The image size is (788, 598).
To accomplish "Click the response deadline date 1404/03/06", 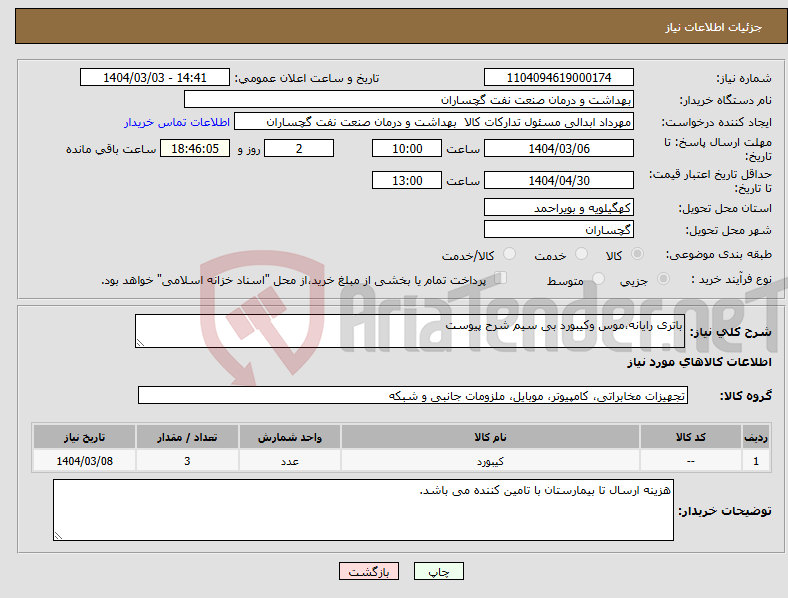I will click(559, 148).
